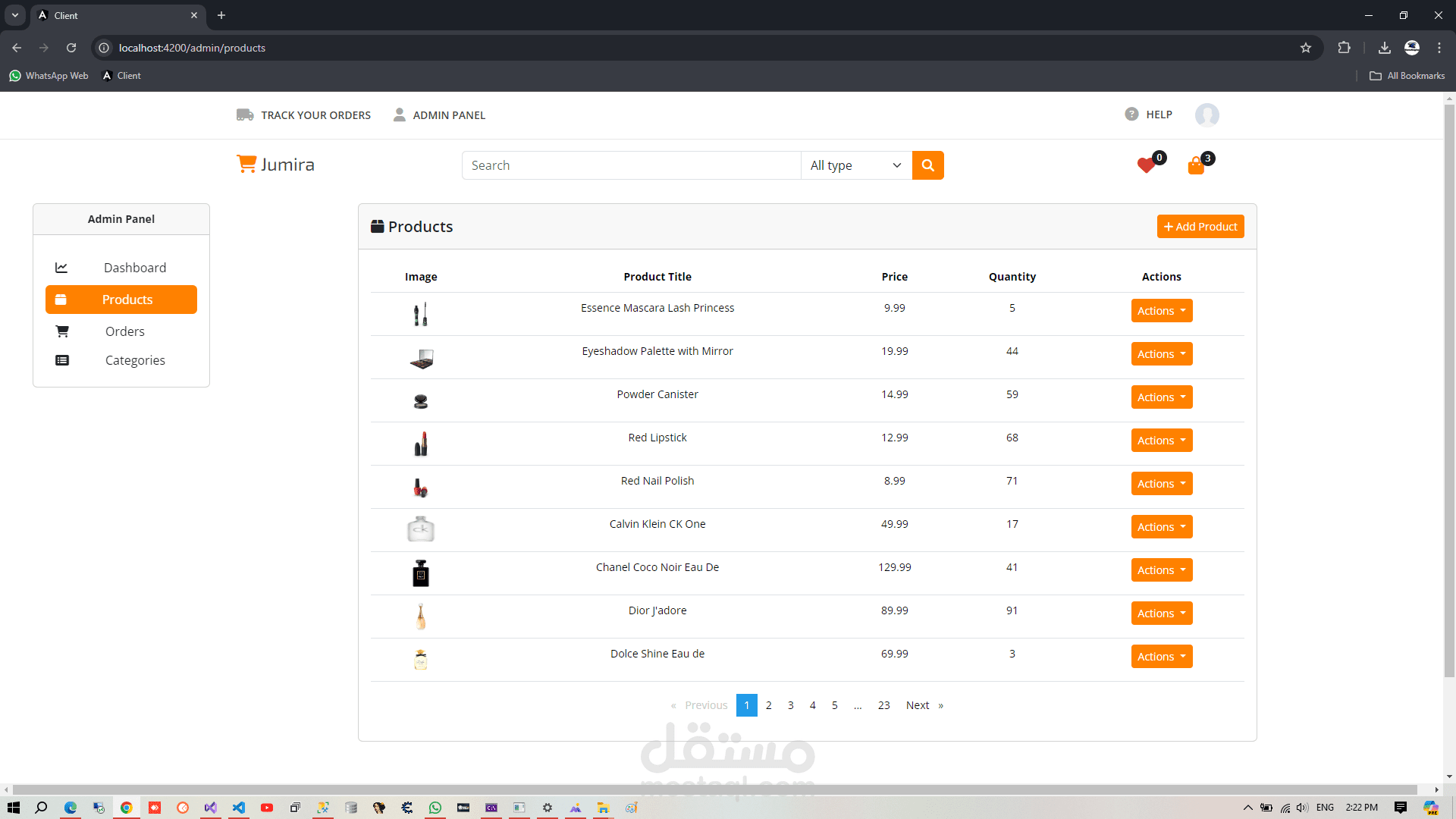The height and width of the screenshot is (819, 1456).
Task: Bookmark this page with star icon
Action: [1305, 48]
